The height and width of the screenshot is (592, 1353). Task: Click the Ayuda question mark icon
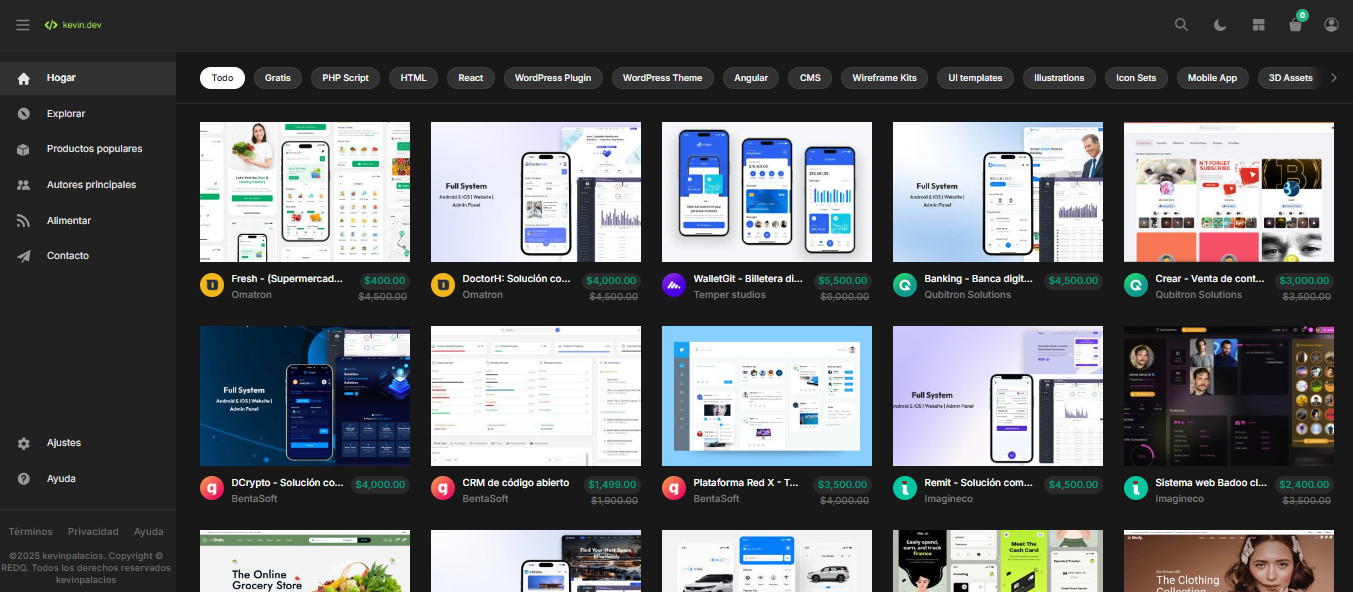pos(24,479)
